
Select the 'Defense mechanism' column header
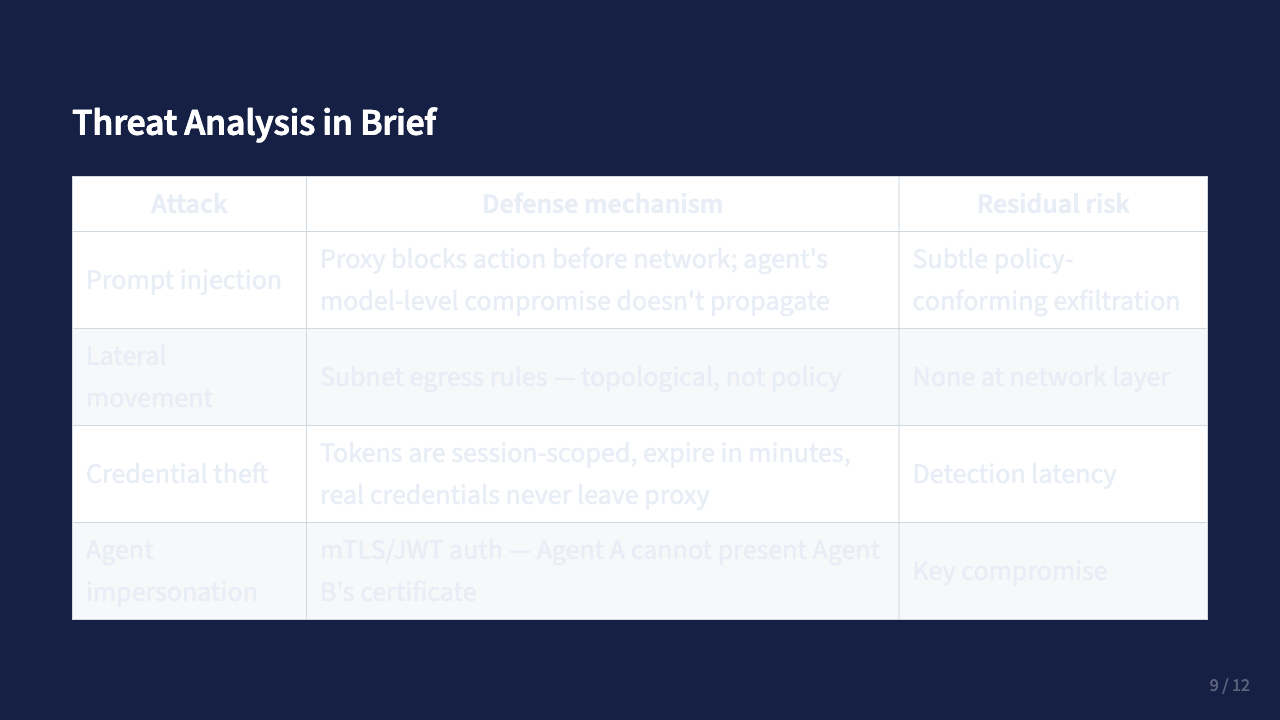coord(602,204)
